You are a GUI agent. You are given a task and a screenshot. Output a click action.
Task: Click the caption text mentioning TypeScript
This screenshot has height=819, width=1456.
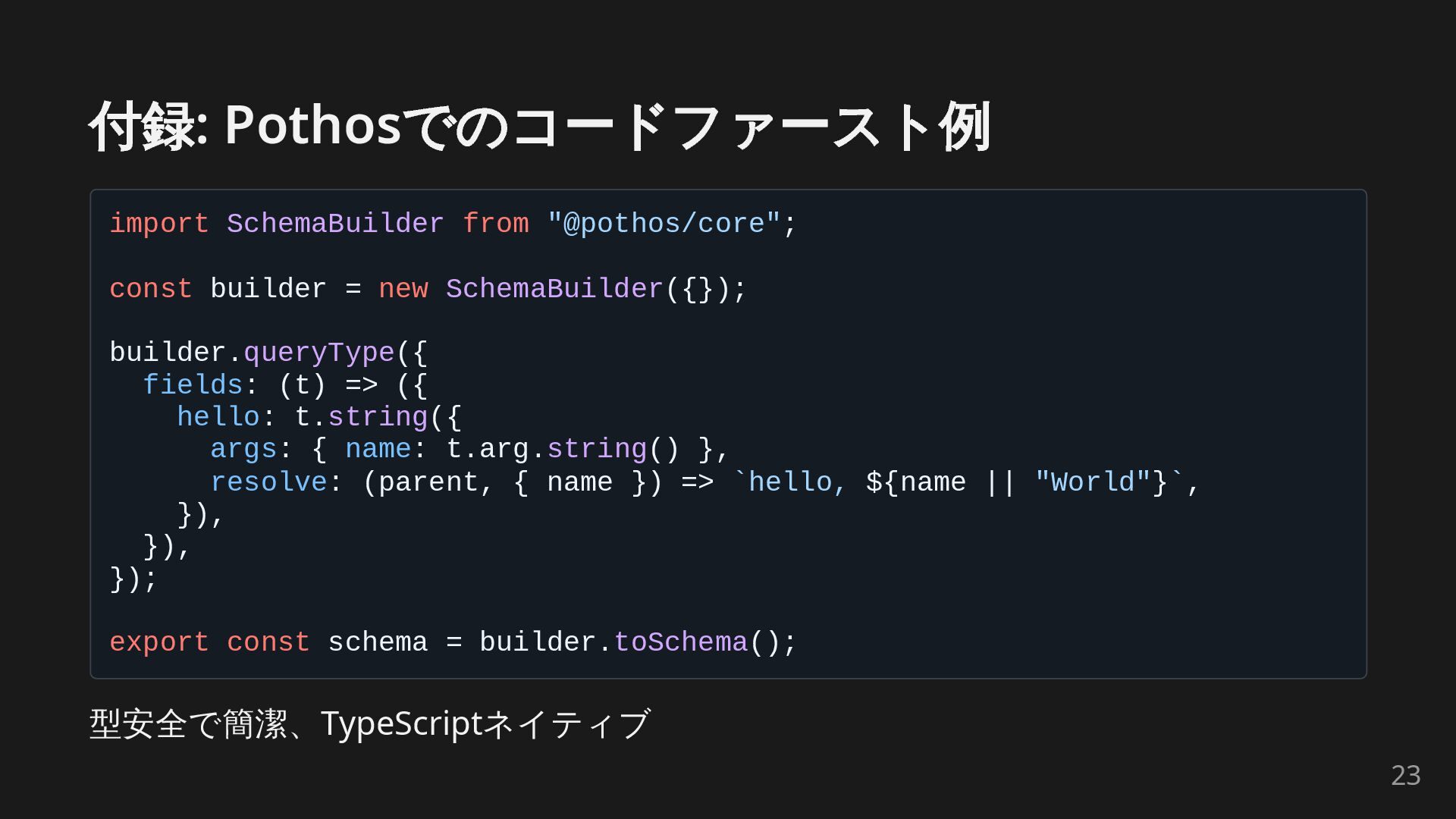tap(369, 723)
